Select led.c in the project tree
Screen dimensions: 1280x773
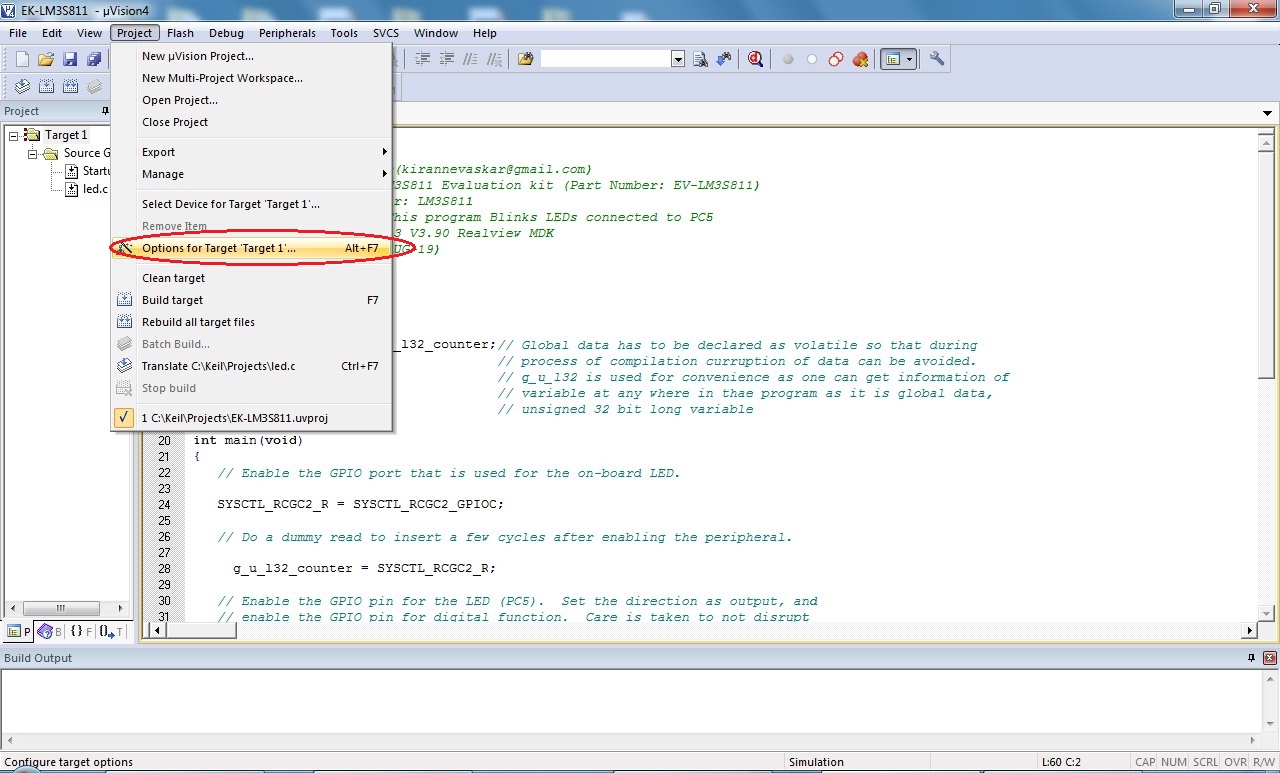tap(94, 189)
